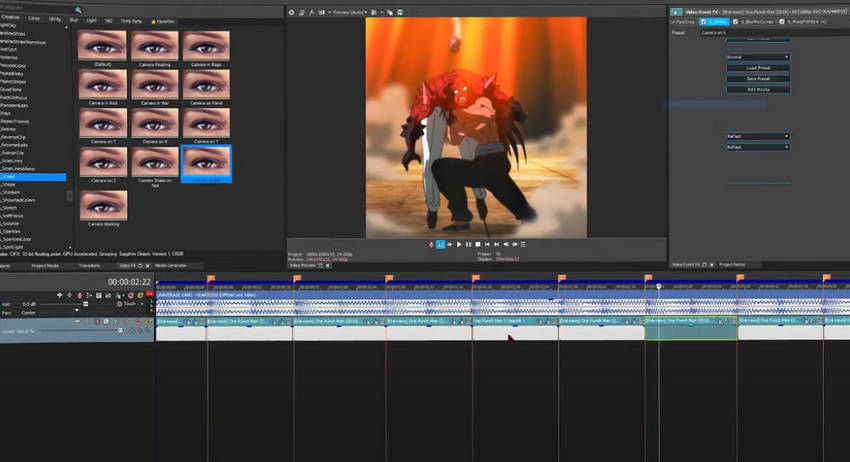Open the Project Notes tab
The height and width of the screenshot is (462, 850).
click(732, 265)
